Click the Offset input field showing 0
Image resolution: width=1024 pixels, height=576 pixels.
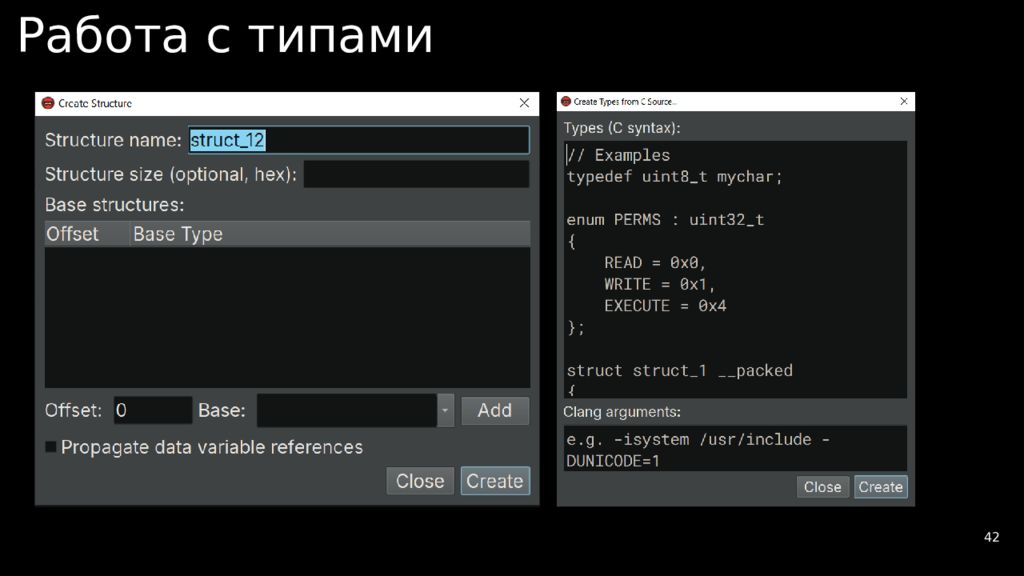tap(152, 410)
